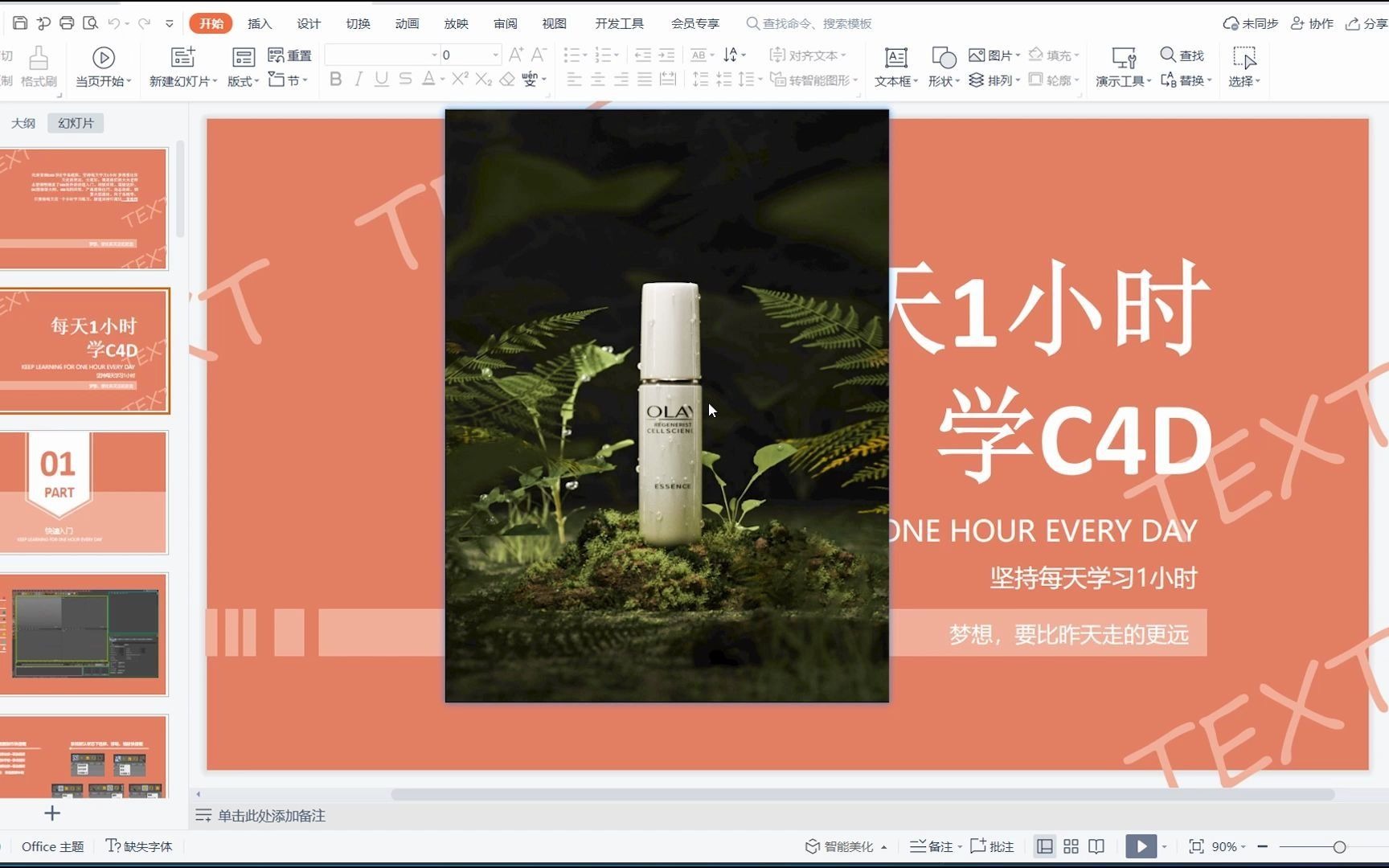The height and width of the screenshot is (868, 1389).
Task: Click the command search box
Action: pyautogui.click(x=809, y=23)
